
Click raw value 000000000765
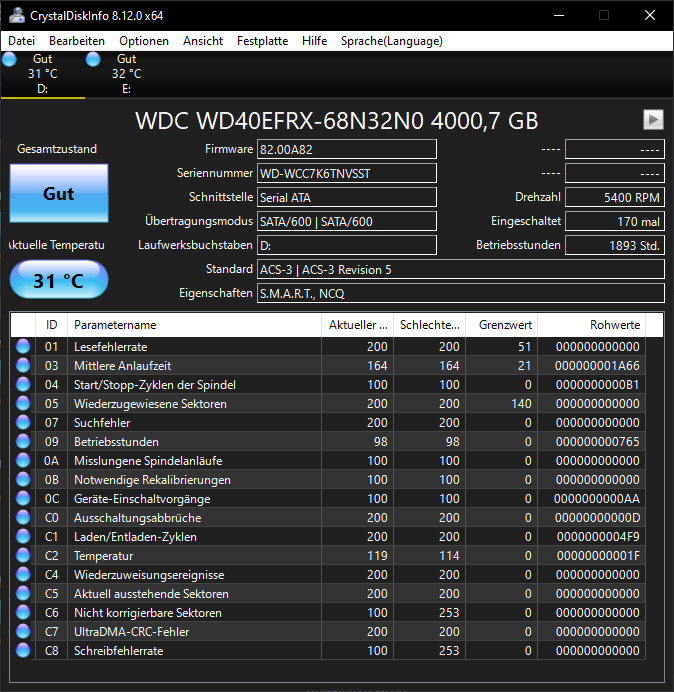pyautogui.click(x=597, y=442)
